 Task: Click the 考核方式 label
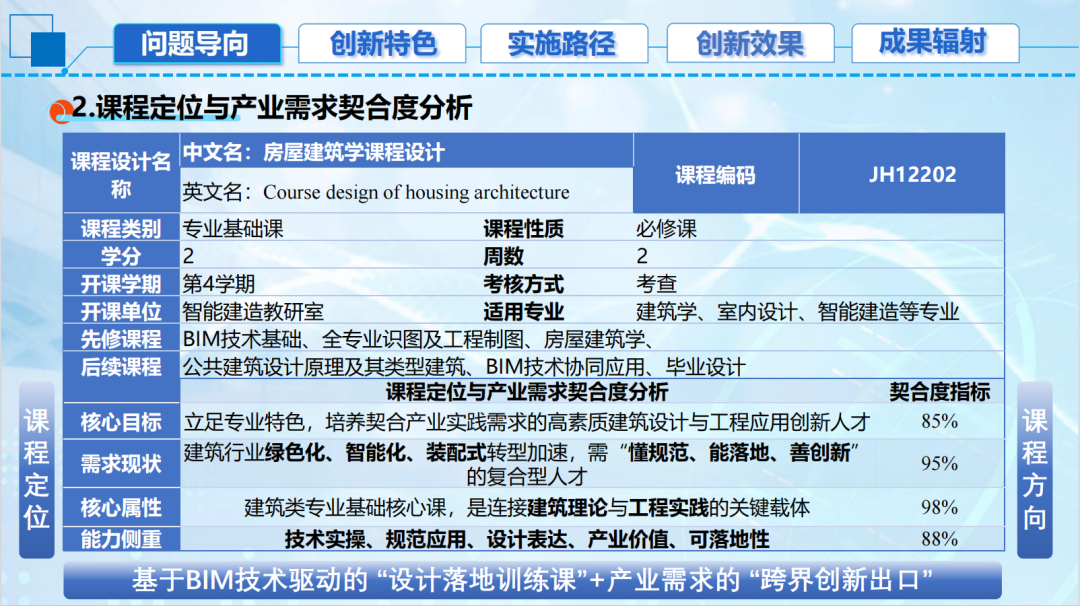click(x=523, y=284)
